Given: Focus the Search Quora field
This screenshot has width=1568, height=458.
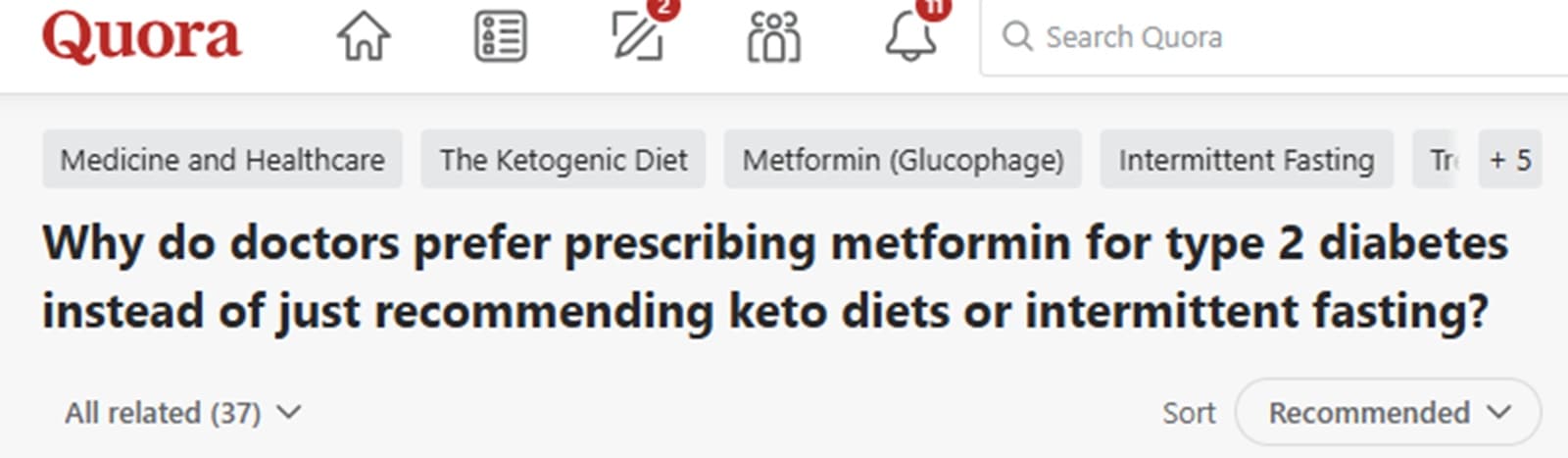Looking at the screenshot, I should click(x=1274, y=37).
